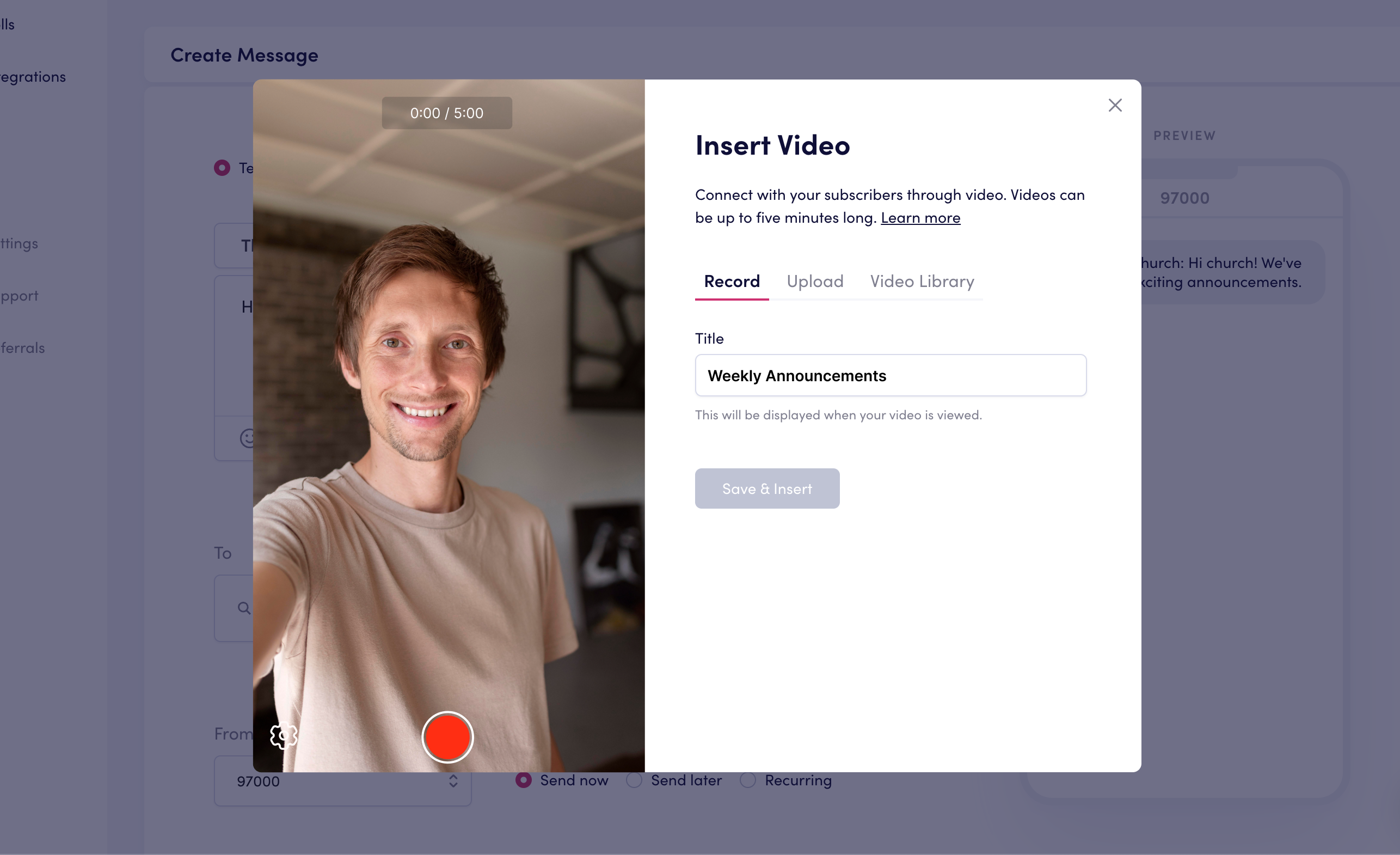Image resolution: width=1400 pixels, height=855 pixels.
Task: Close the Insert Video dialog
Action: (x=1115, y=105)
